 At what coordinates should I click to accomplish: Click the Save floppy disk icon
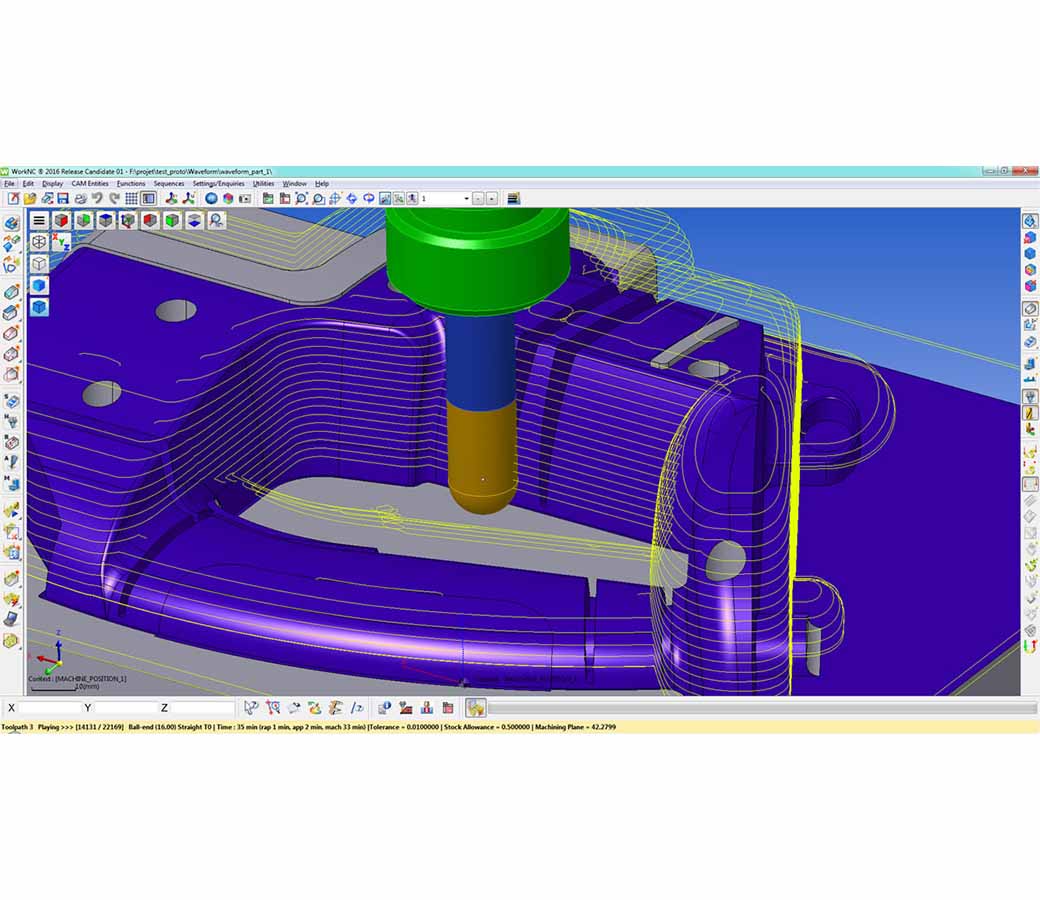pos(62,199)
